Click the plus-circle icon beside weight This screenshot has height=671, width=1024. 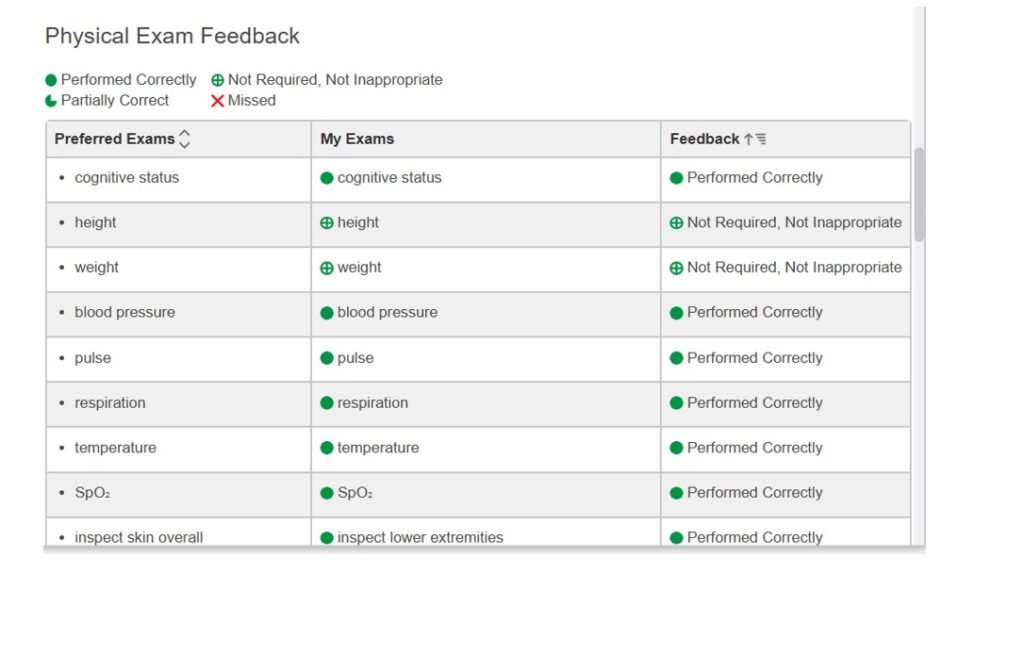coord(327,268)
